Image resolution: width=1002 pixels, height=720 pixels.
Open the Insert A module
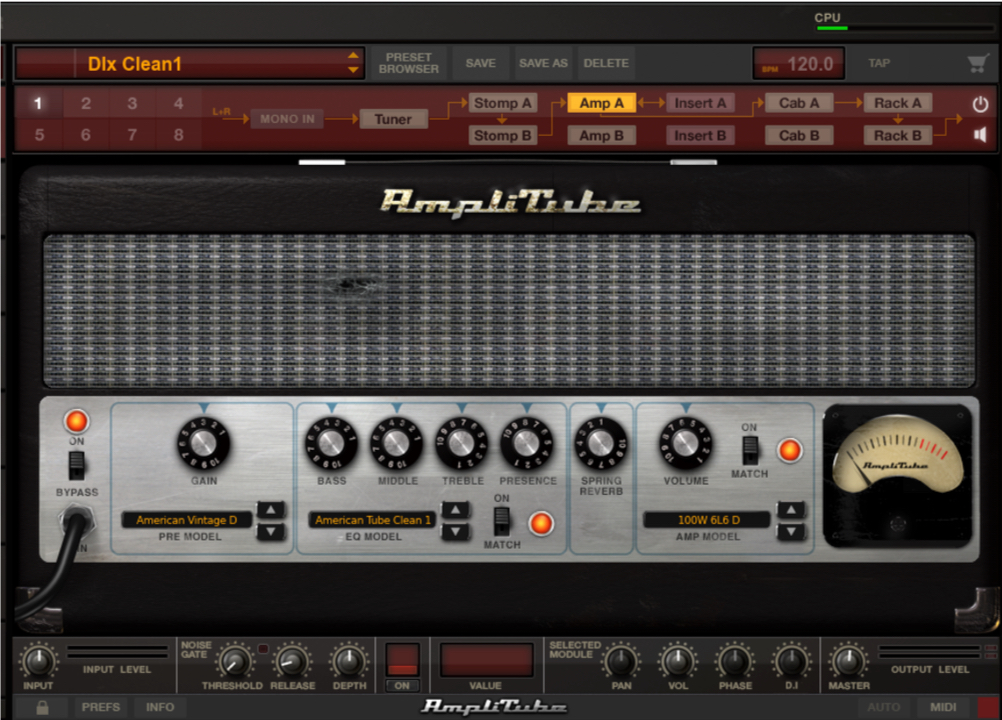(x=700, y=103)
